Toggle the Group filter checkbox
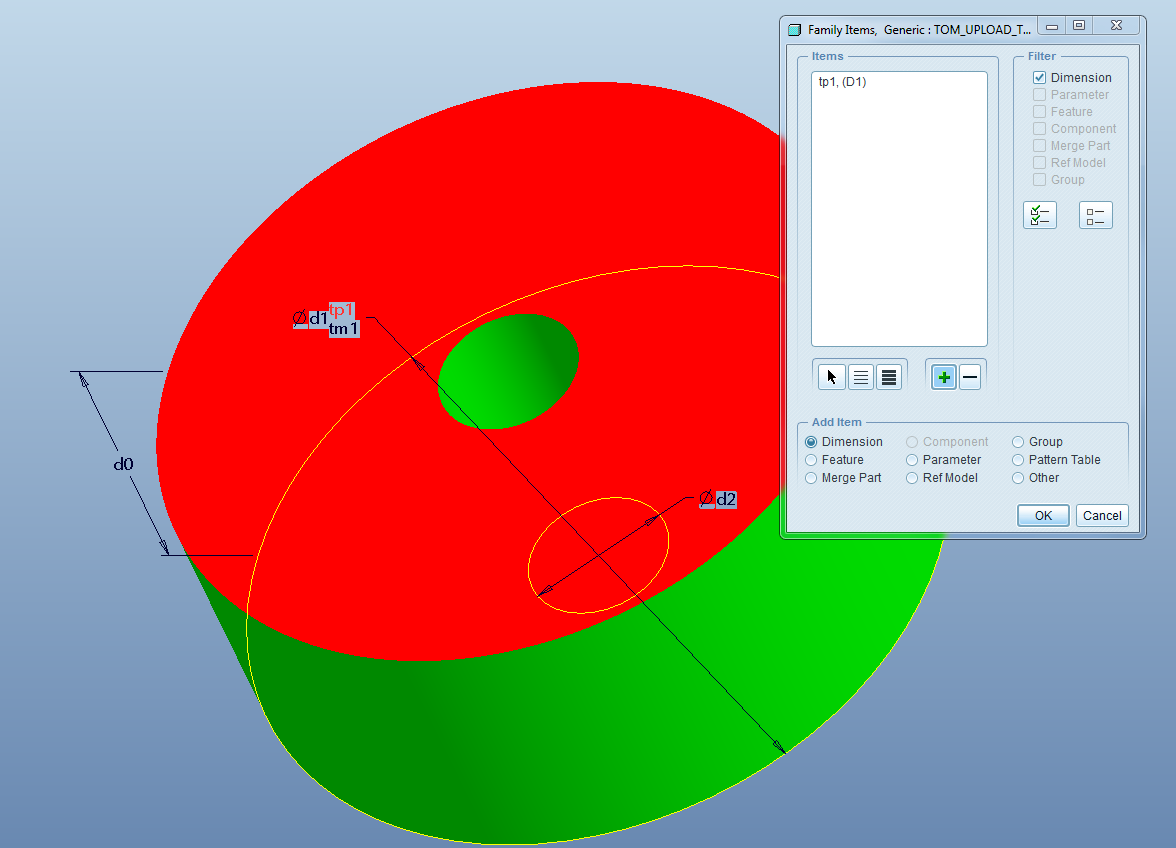 (x=1040, y=180)
